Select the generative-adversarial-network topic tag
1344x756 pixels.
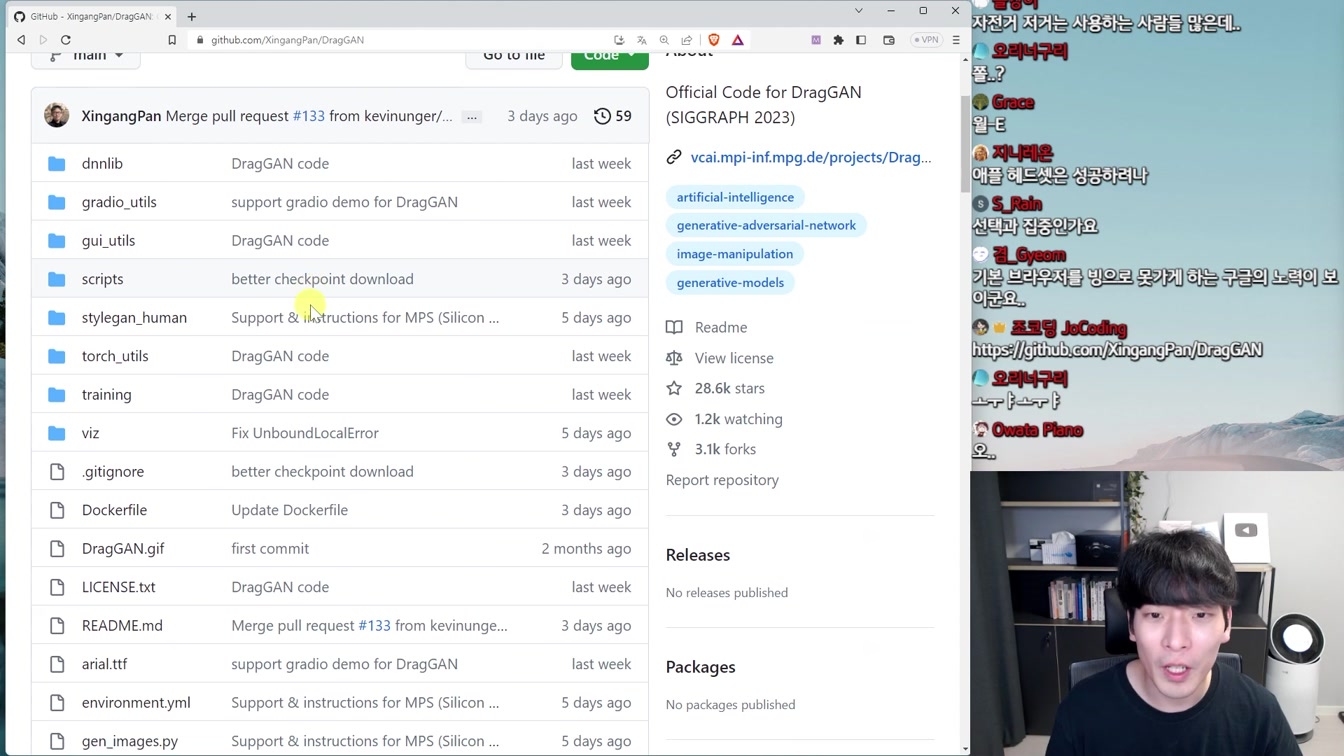pyautogui.click(x=766, y=225)
